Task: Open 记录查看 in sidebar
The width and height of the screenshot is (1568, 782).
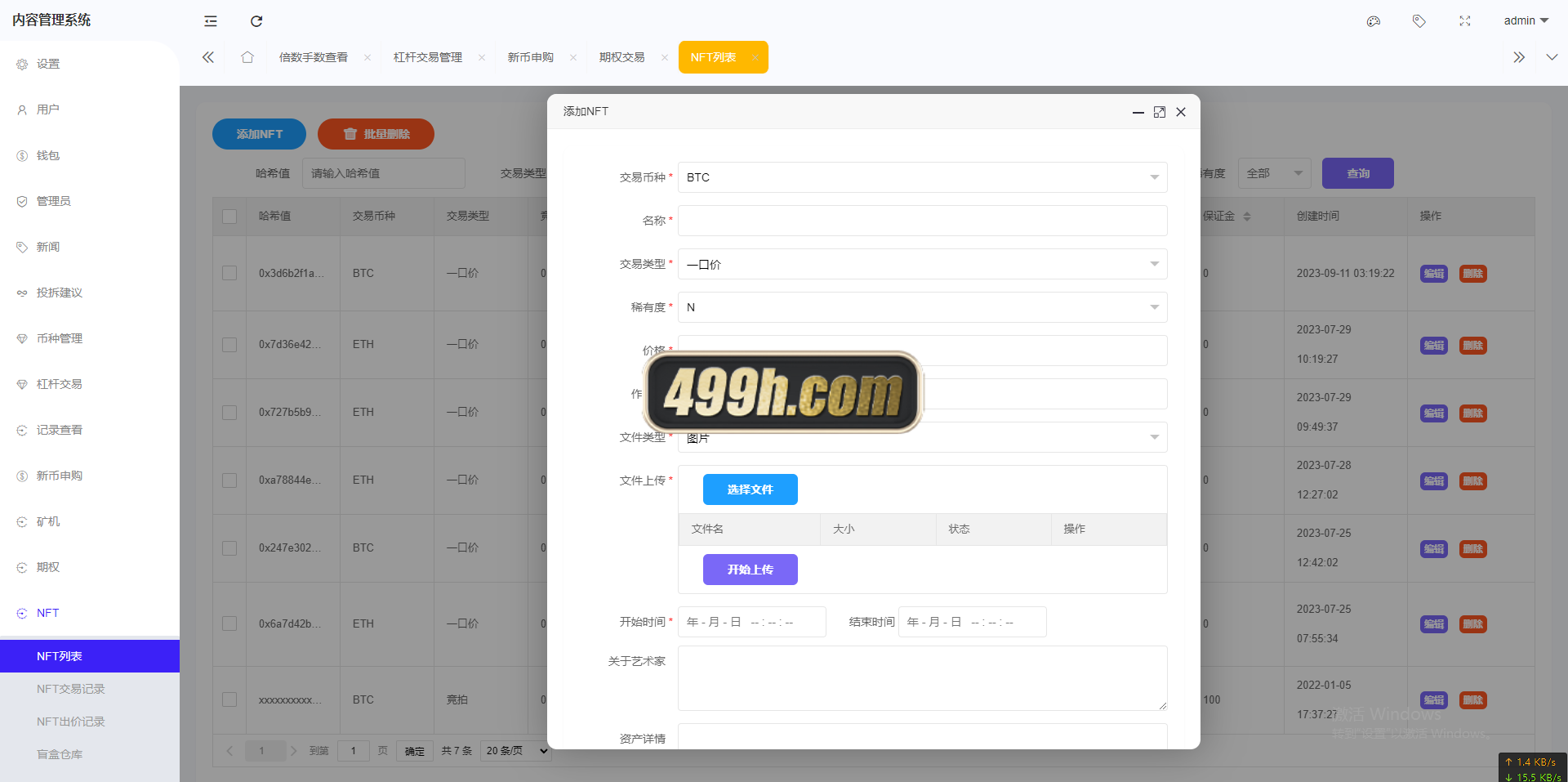Action: tap(90, 430)
